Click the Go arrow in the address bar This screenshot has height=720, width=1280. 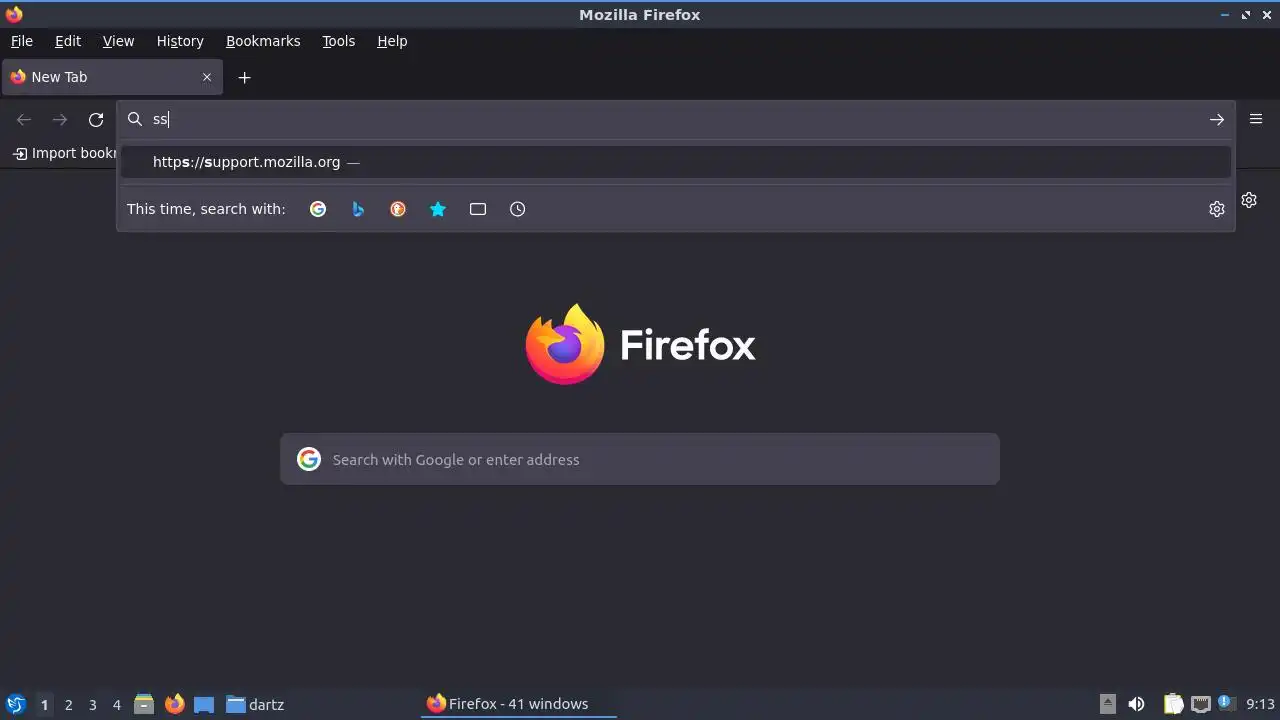point(1217,120)
